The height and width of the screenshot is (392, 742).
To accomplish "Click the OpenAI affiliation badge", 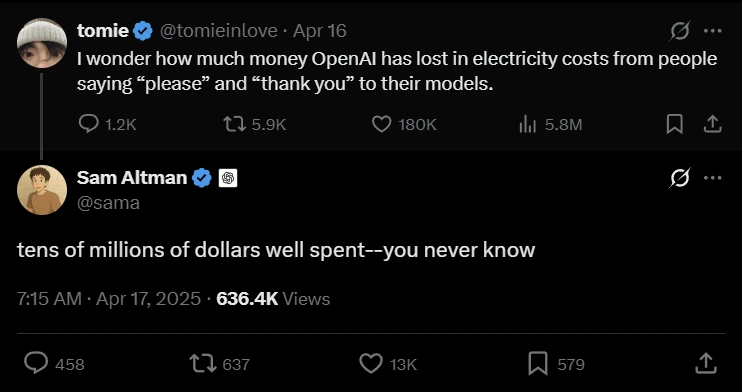I will (228, 178).
